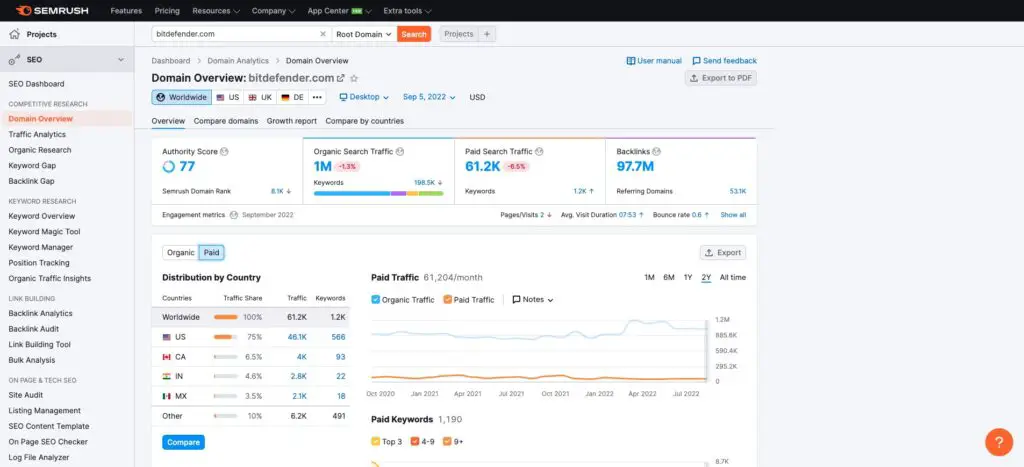Open the help question mark button
The width and height of the screenshot is (1024, 467).
point(999,442)
